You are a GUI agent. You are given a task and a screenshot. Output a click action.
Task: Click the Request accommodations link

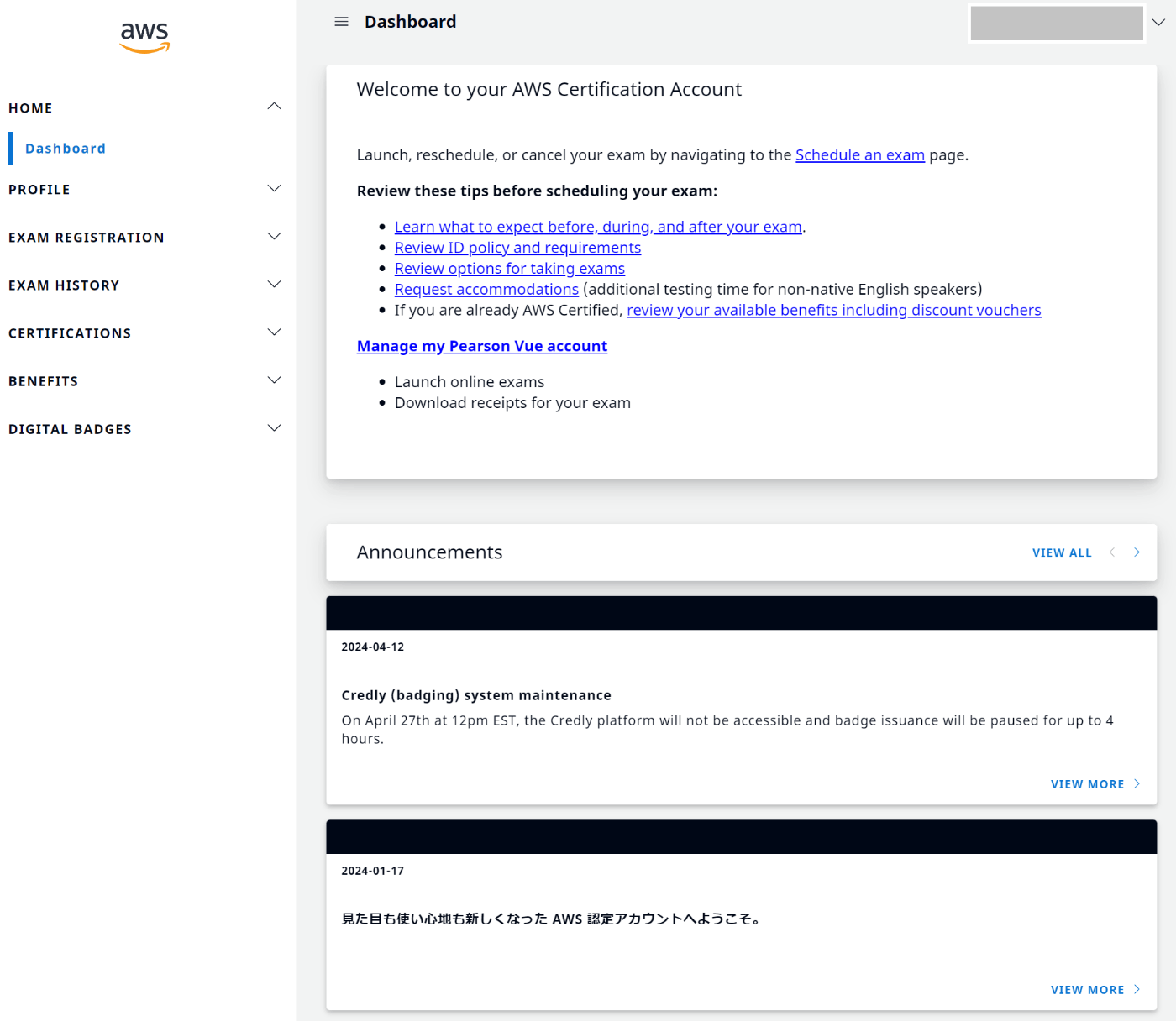click(x=486, y=290)
